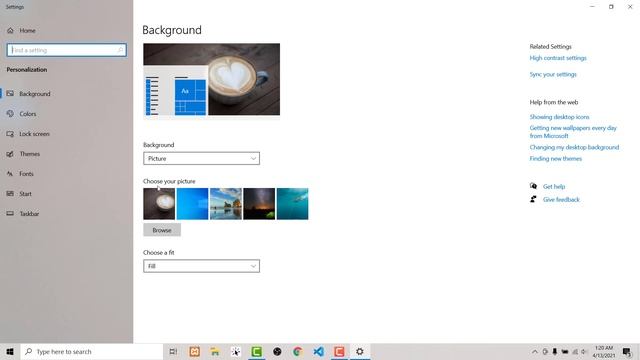Select the underwater swimmer wallpaper thumbnail
640x360 pixels.
coord(293,204)
